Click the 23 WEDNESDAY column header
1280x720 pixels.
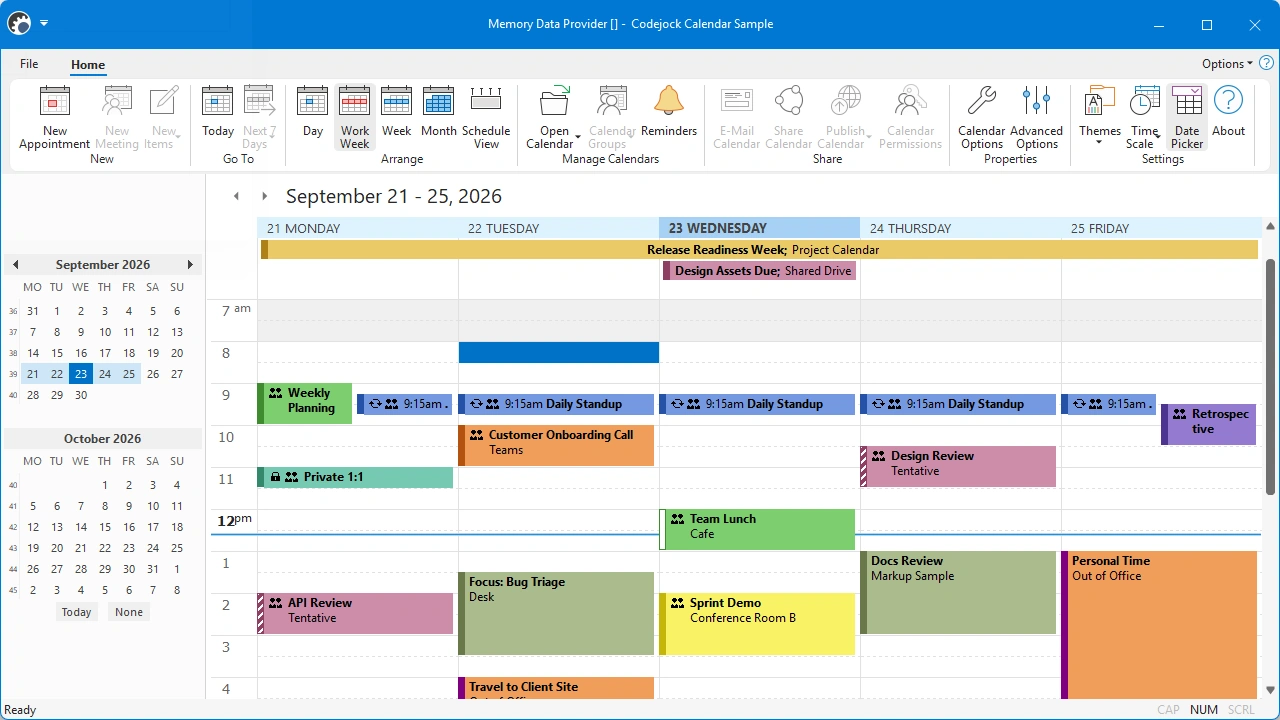click(x=759, y=228)
